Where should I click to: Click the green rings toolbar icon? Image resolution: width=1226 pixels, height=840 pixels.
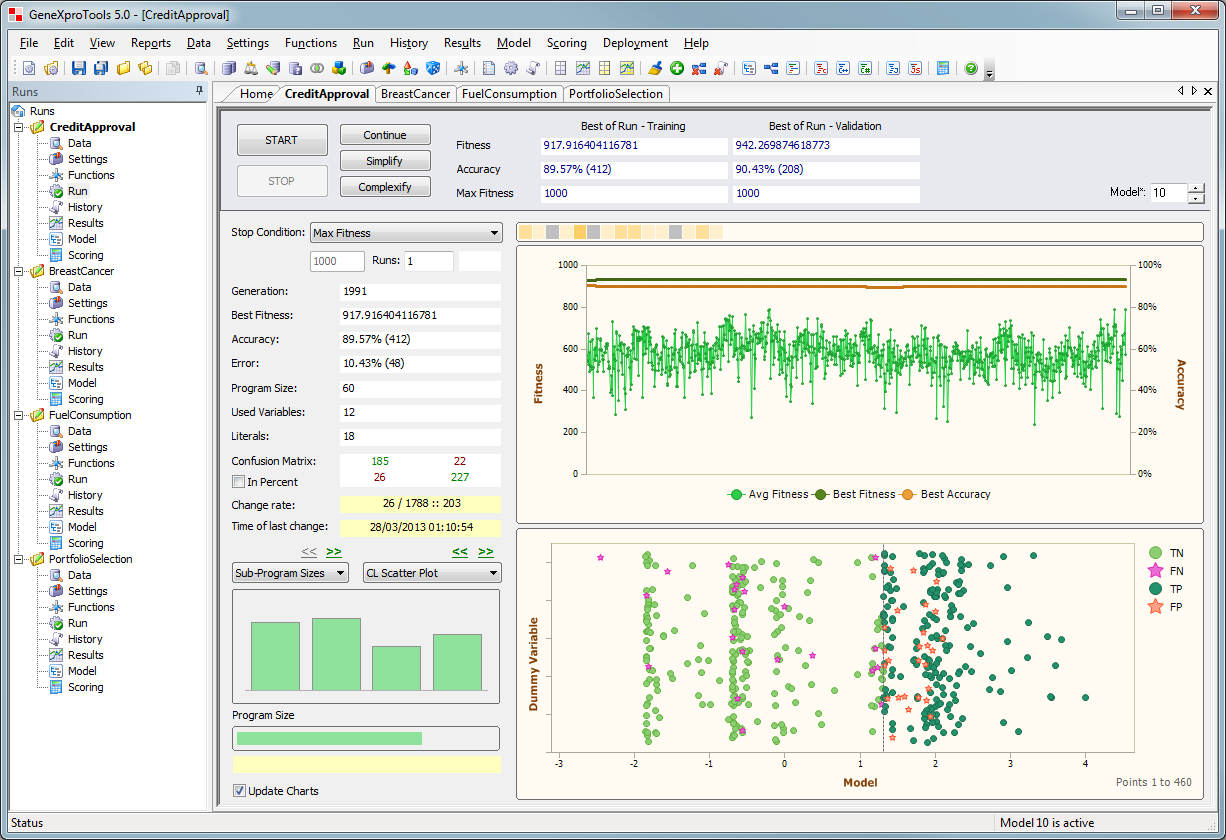pyautogui.click(x=317, y=68)
